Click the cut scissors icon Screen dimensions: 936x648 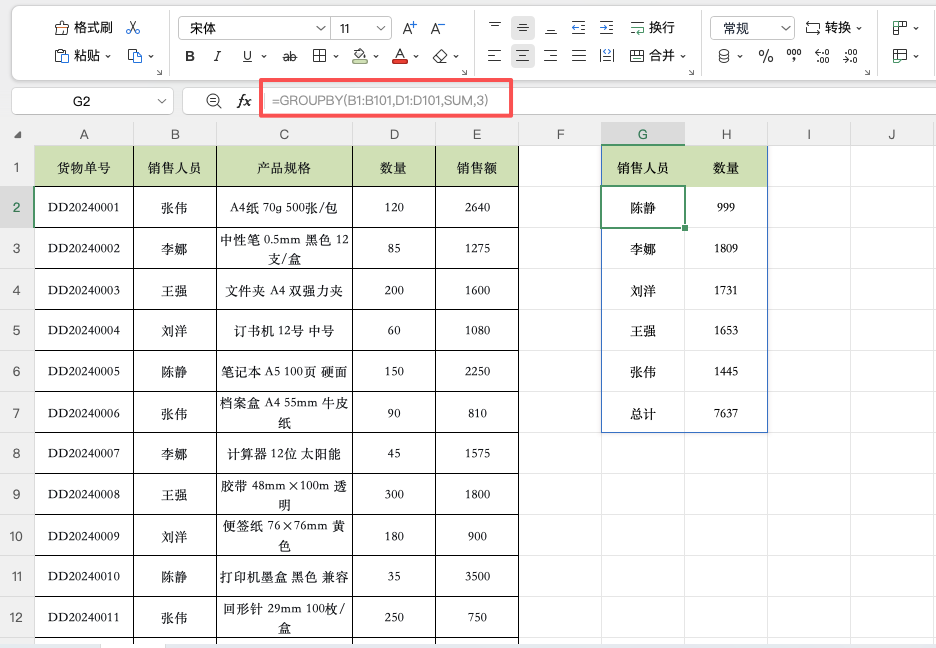[x=133, y=27]
